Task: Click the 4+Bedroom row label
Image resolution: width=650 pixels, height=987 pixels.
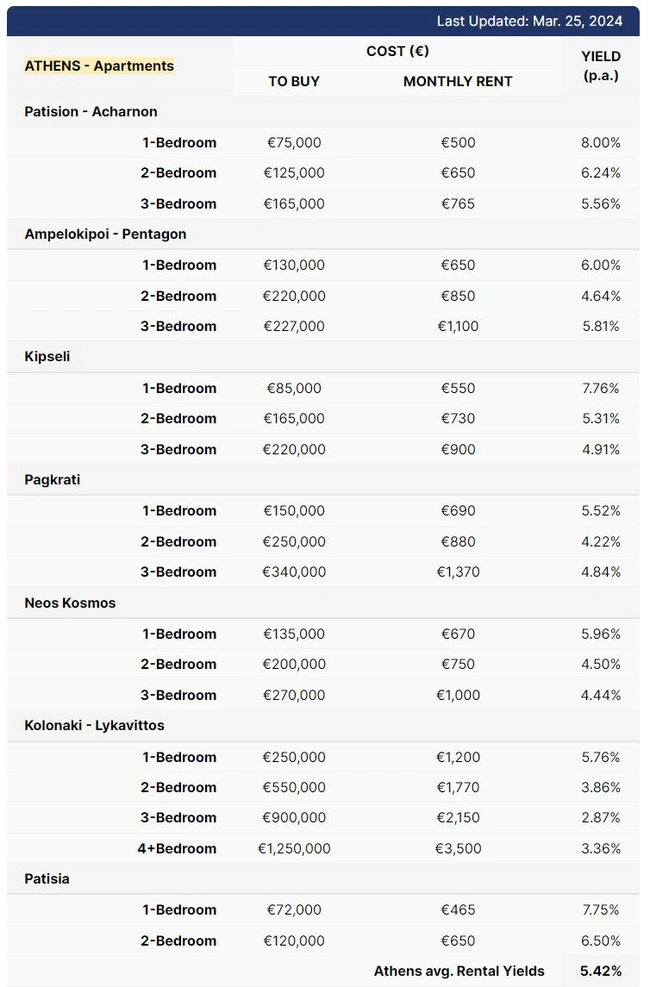Action: [177, 848]
